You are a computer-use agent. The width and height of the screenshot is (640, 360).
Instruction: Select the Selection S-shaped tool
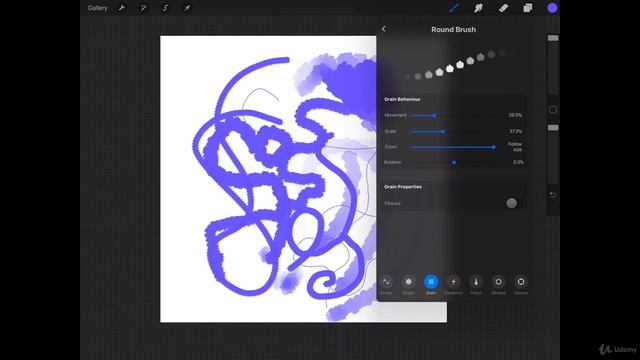point(165,8)
